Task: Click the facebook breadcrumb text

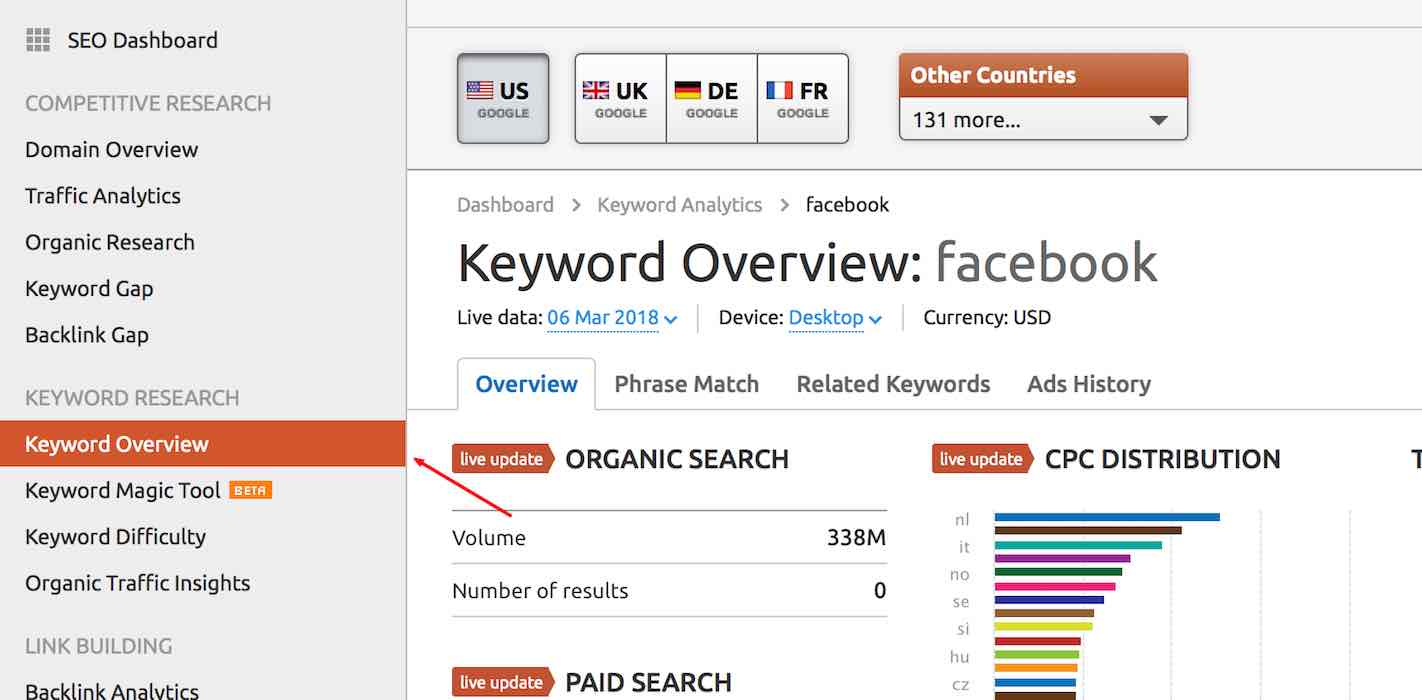Action: click(x=847, y=205)
